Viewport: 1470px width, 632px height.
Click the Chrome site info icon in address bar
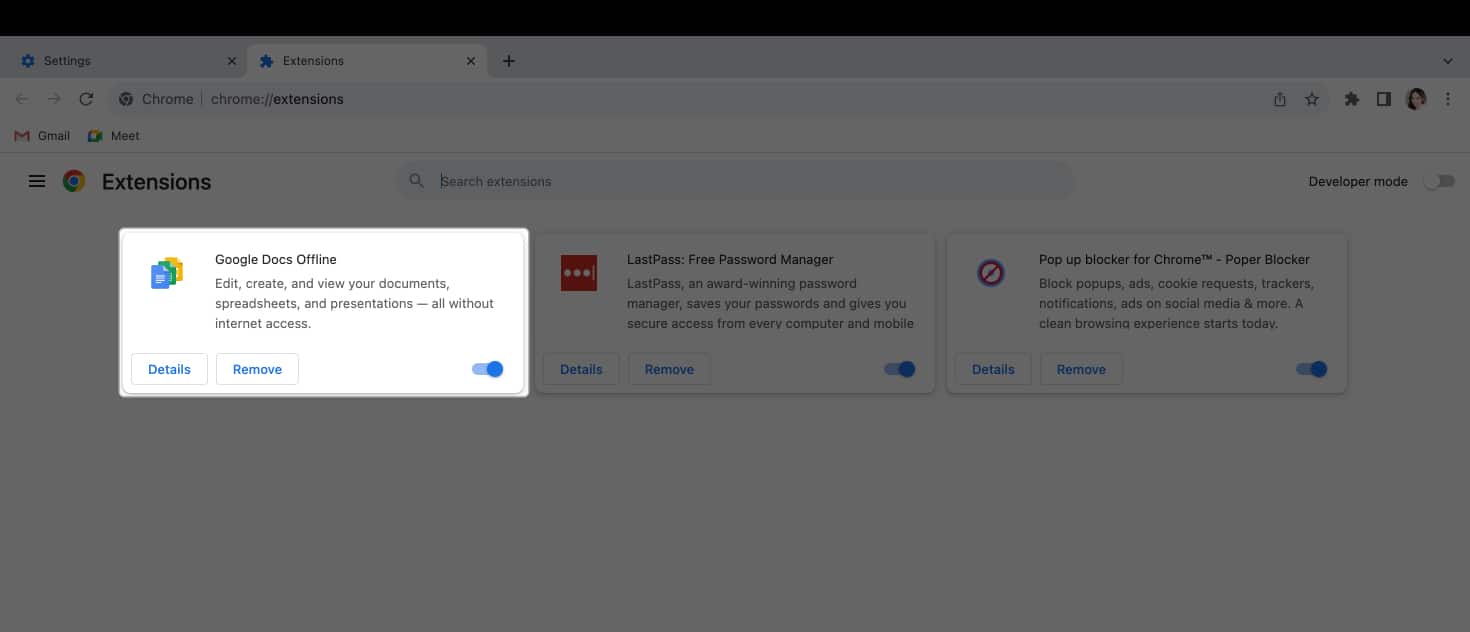point(126,99)
